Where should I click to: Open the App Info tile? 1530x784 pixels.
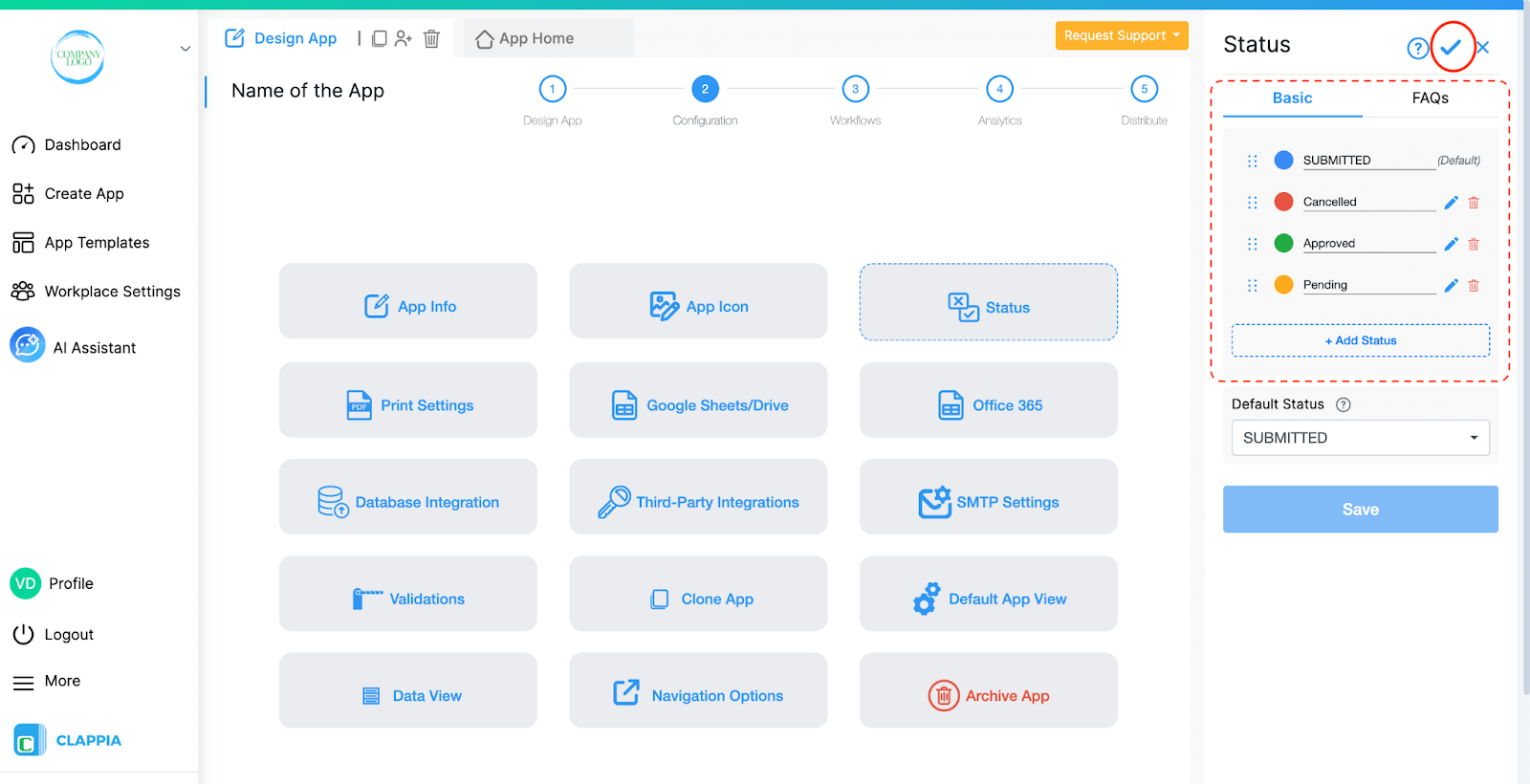(x=408, y=301)
